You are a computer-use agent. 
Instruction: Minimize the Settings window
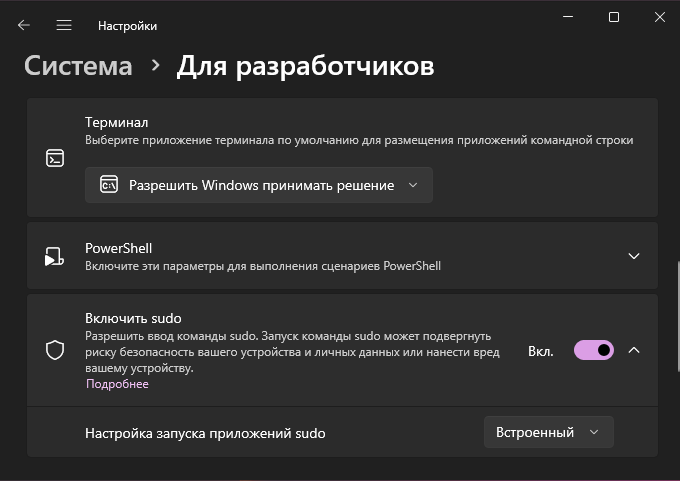pos(568,17)
